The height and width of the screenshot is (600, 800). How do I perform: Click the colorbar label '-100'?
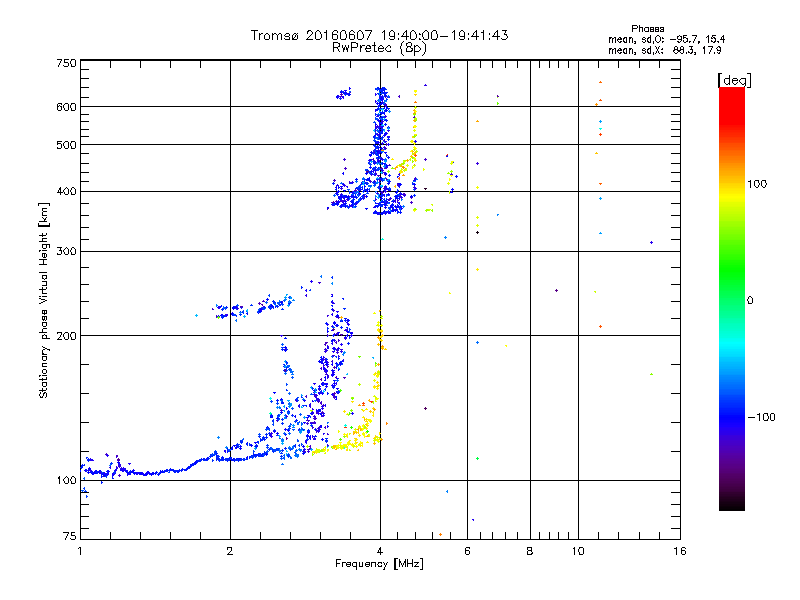[x=761, y=417]
